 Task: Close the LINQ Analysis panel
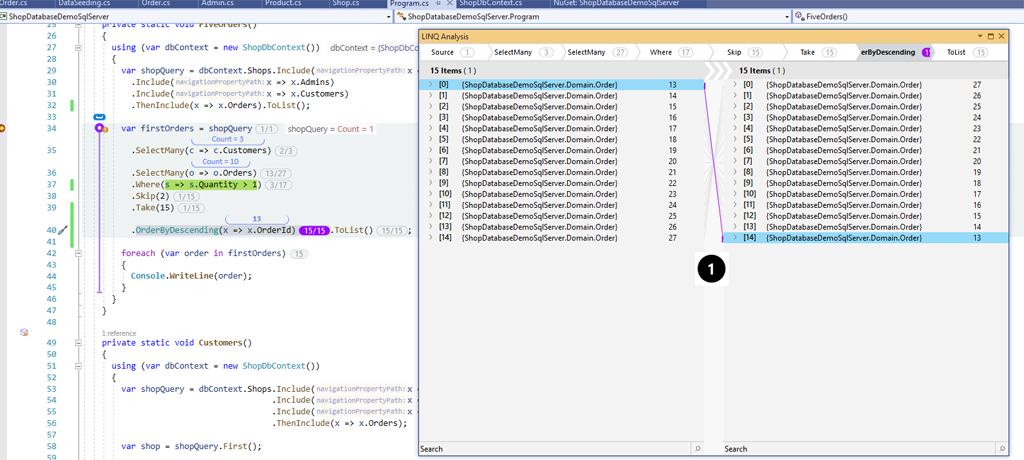coord(1001,37)
